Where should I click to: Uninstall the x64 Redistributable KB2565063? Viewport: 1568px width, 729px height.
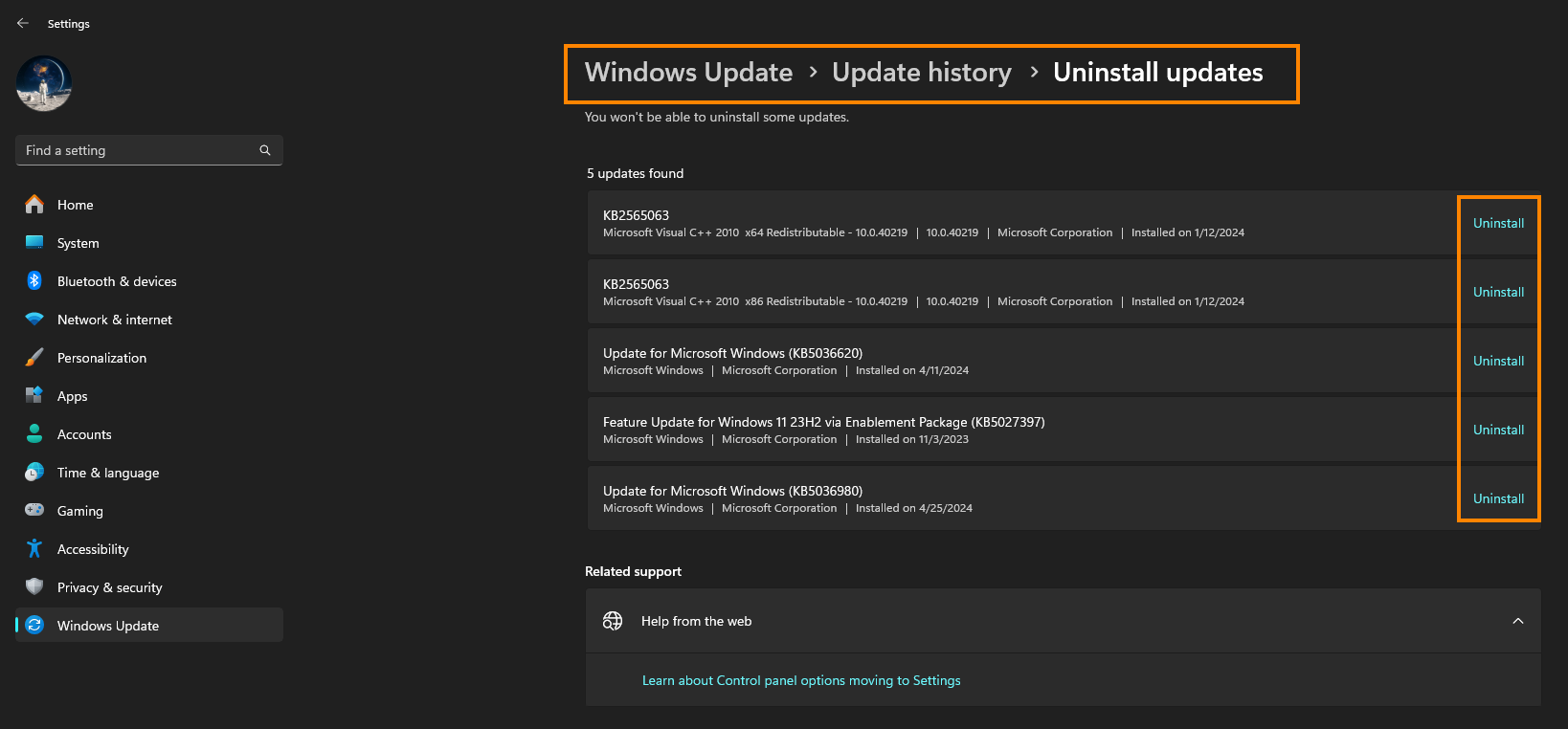[1498, 223]
